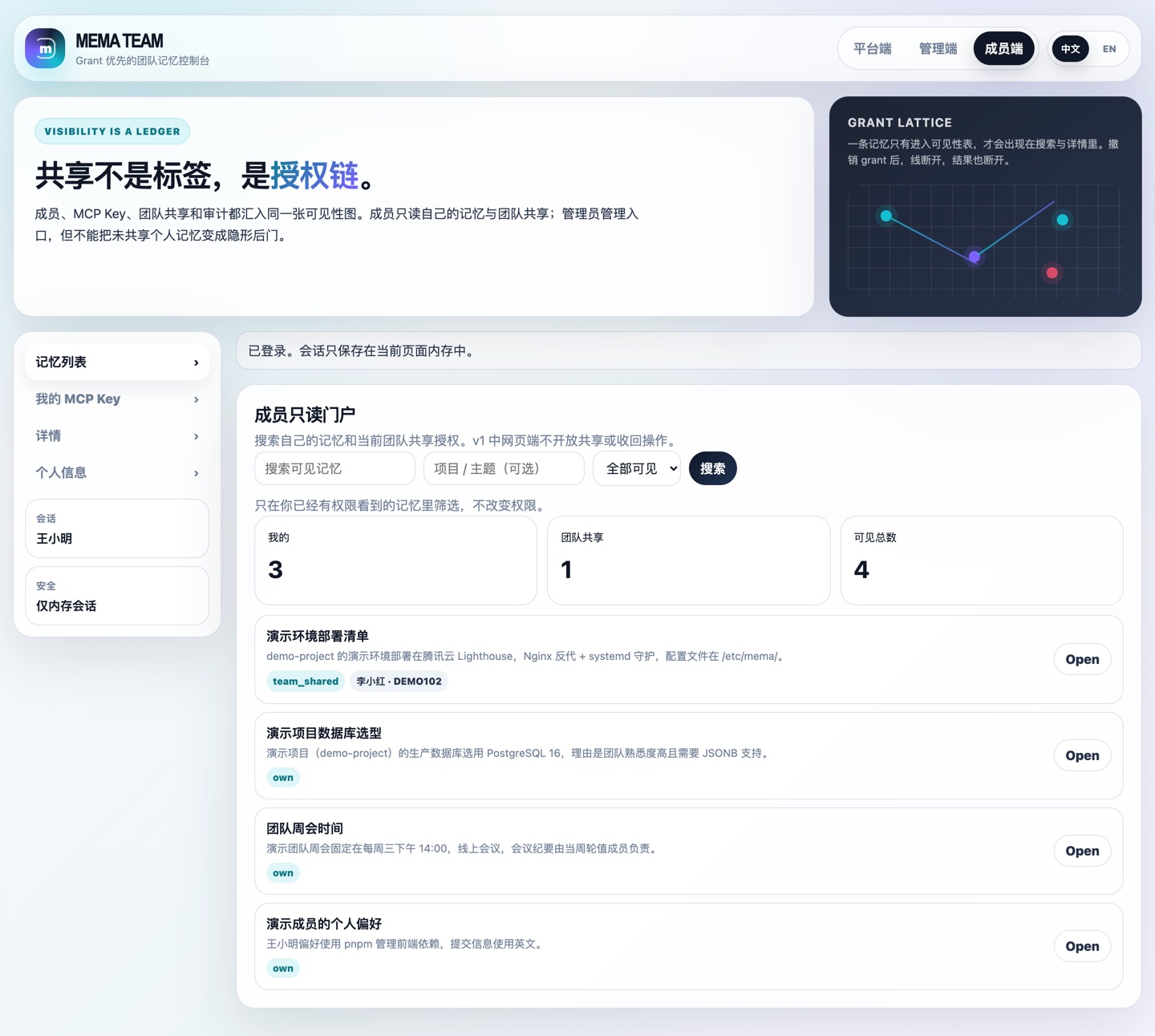Click the 可见总数 count card
Image resolution: width=1155 pixels, height=1036 pixels.
[x=982, y=560]
